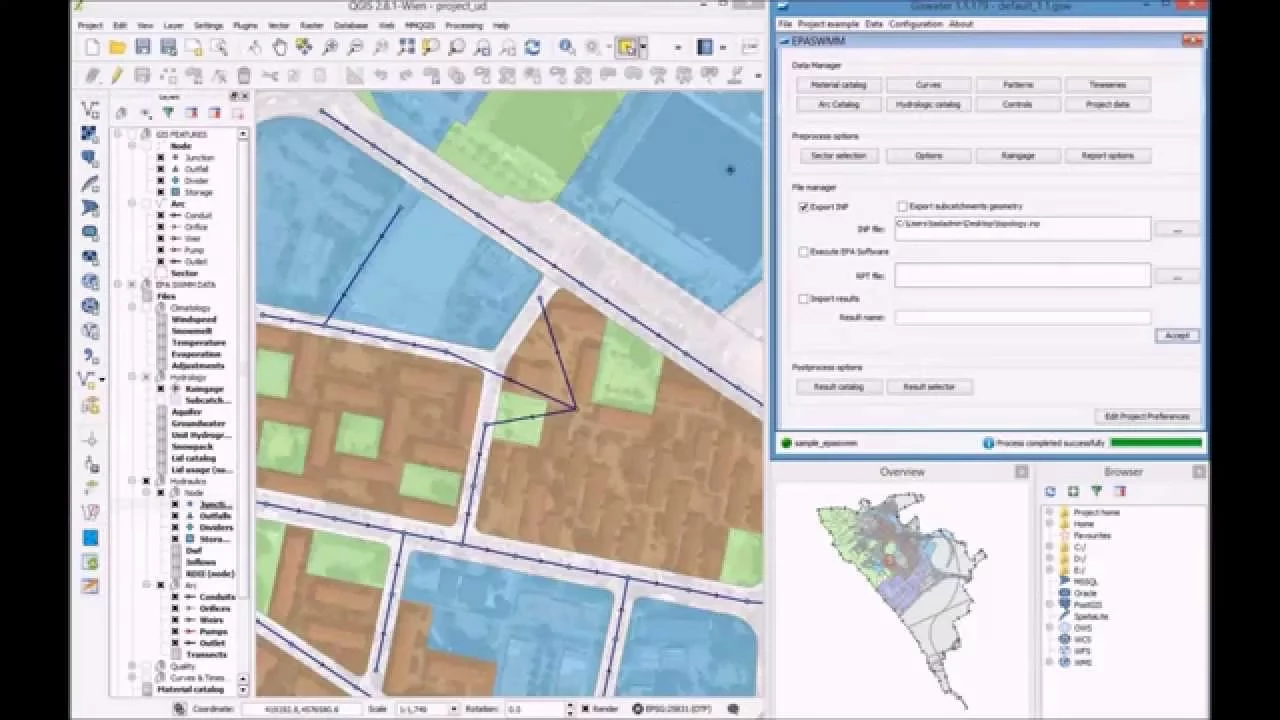Select the Pan Map hand tool
The image size is (1280, 720).
(280, 47)
